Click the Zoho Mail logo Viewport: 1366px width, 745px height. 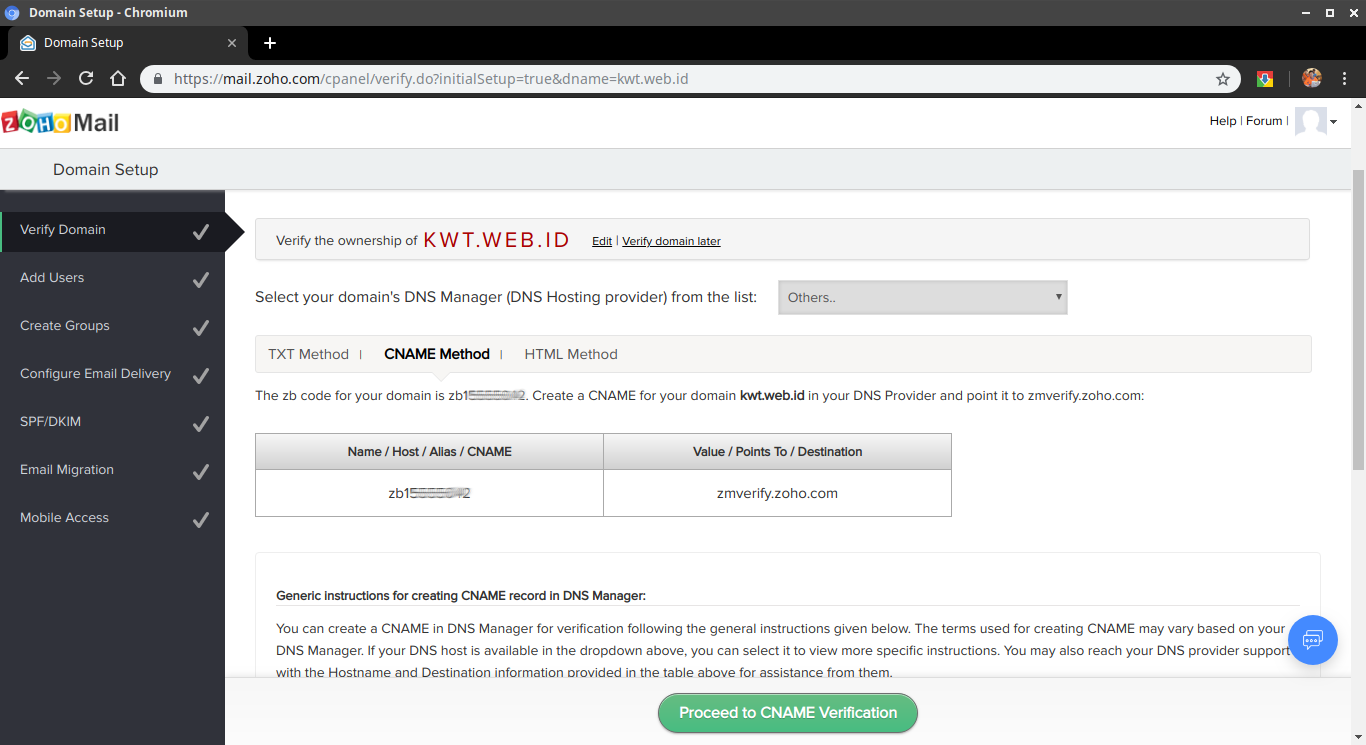(60, 122)
